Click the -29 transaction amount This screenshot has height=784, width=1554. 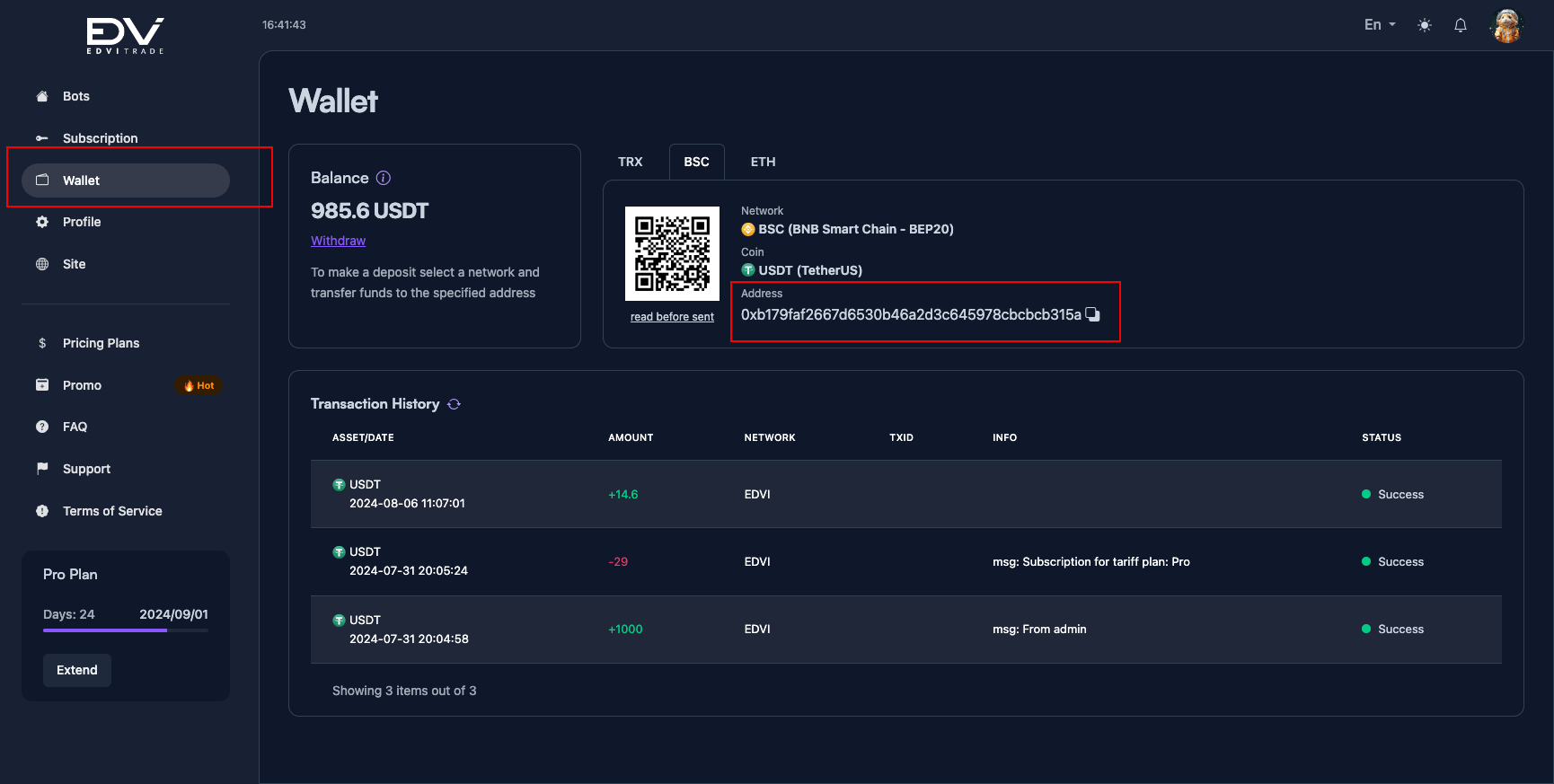pos(618,561)
